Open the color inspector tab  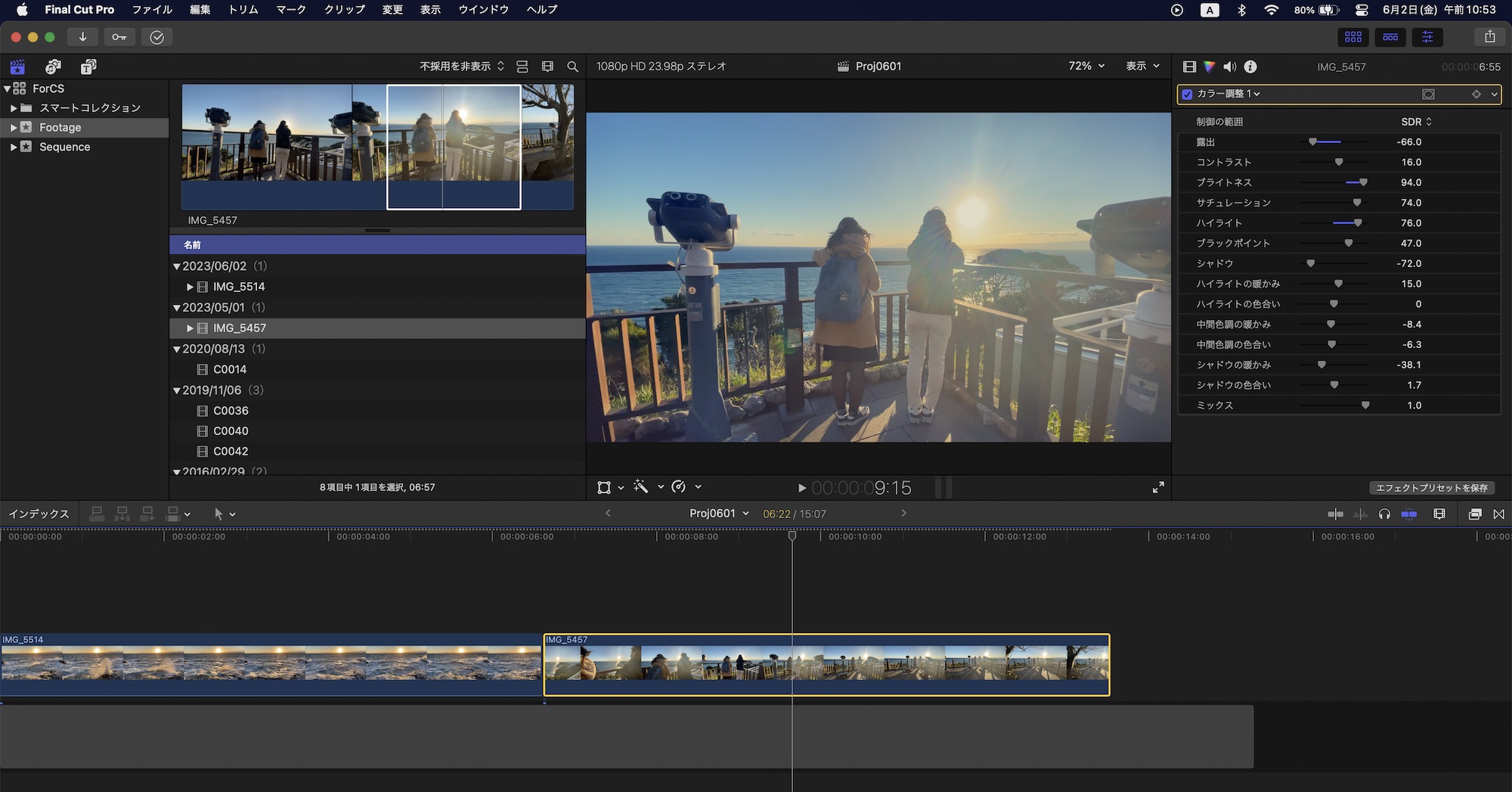pos(1210,67)
